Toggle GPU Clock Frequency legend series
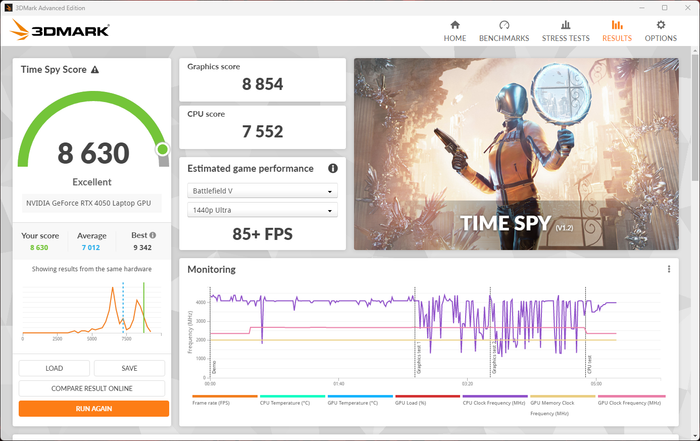 pos(631,400)
